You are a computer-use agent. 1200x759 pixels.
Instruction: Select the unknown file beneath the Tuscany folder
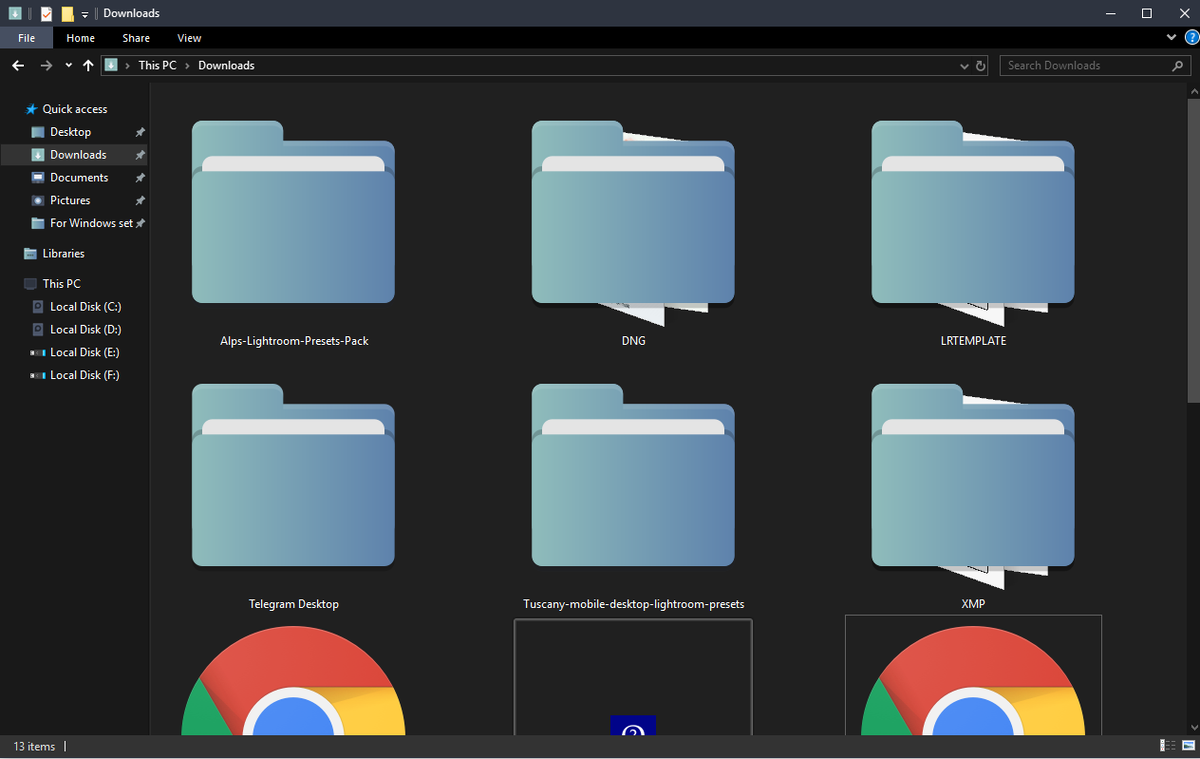pos(633,677)
